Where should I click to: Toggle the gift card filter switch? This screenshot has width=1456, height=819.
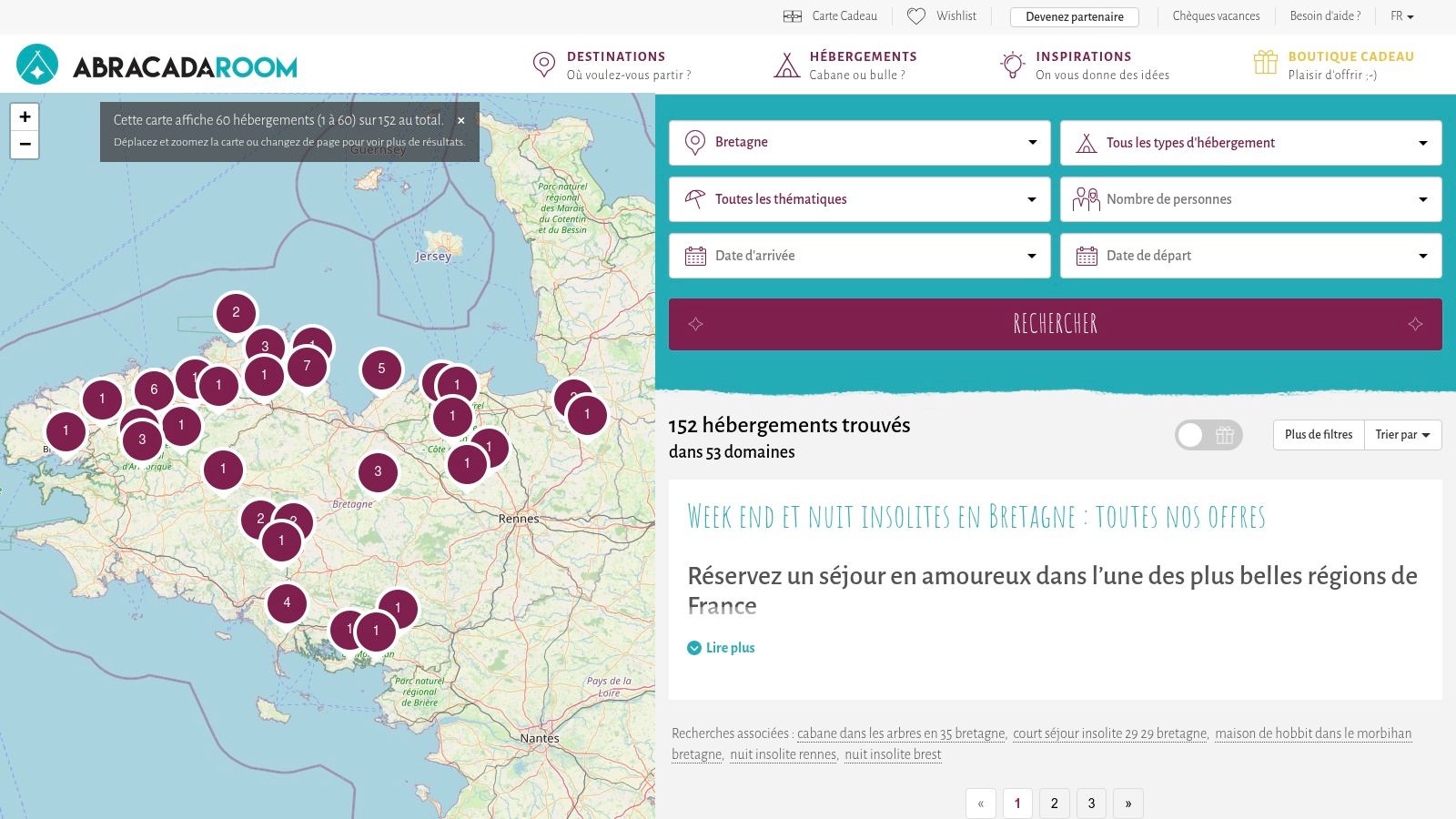[x=1208, y=435]
